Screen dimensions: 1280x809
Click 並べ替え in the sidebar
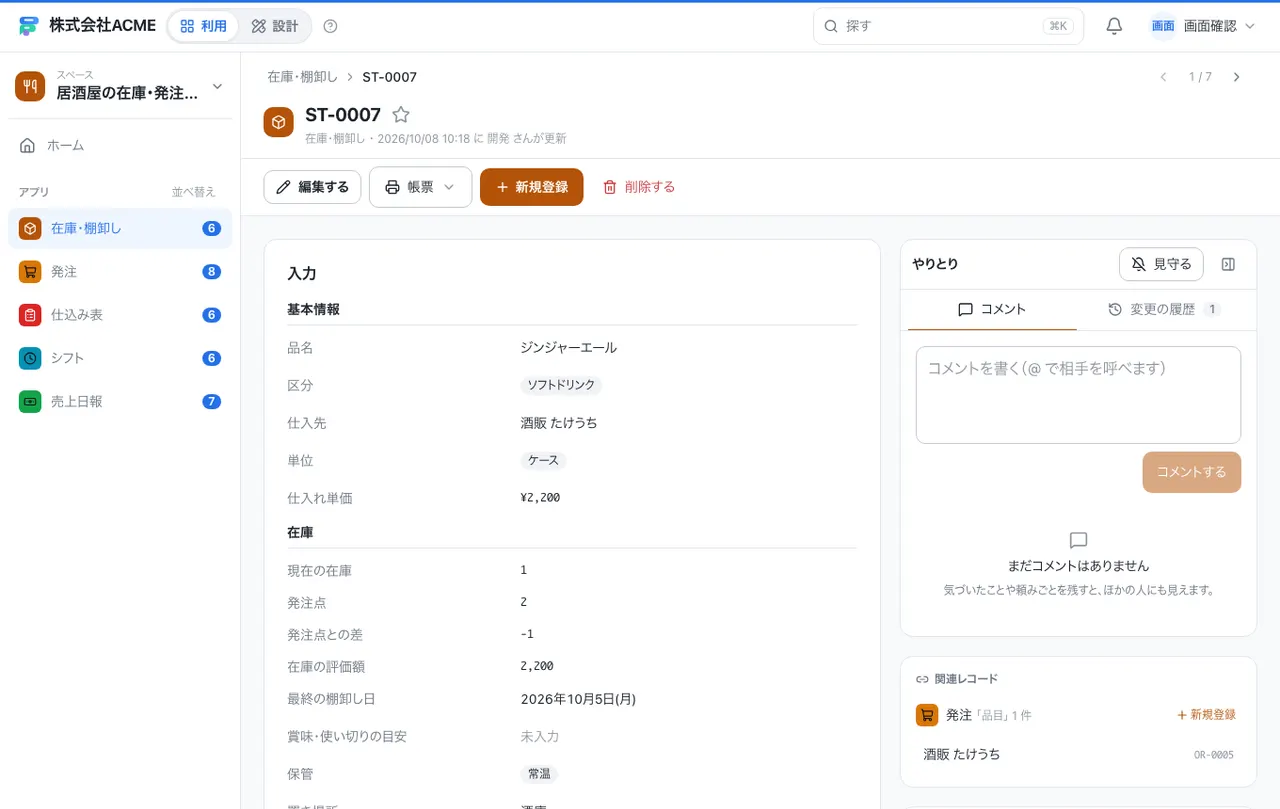tap(193, 192)
